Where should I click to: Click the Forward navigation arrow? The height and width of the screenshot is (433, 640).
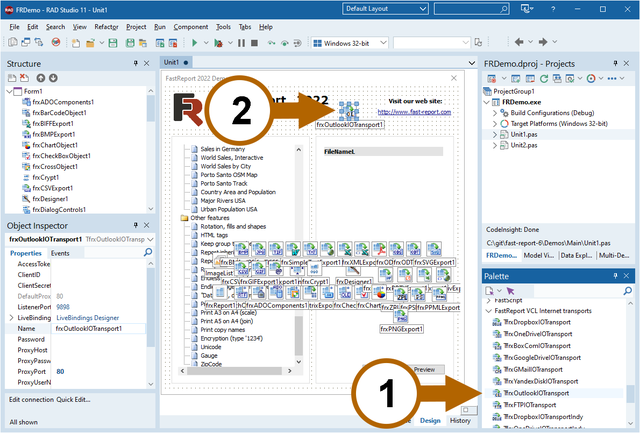pyautogui.click(x=543, y=42)
